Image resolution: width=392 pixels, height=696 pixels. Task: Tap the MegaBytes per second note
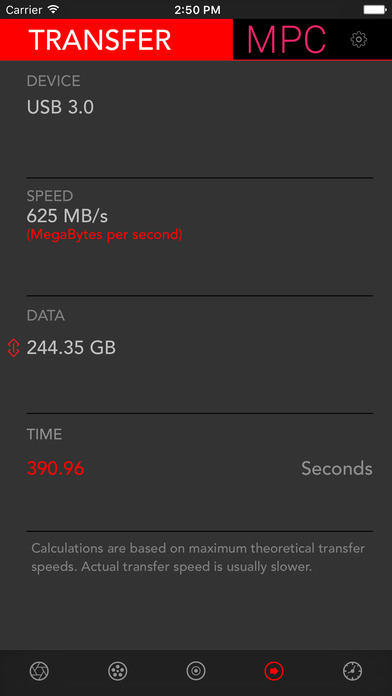(104, 235)
